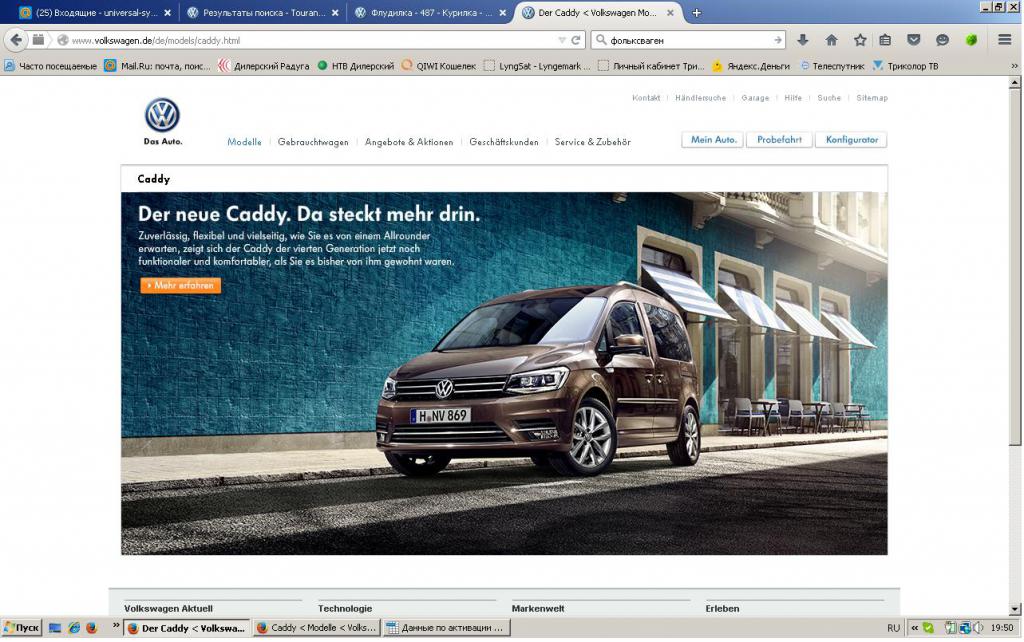
Task: Open the Suche link
Action: coord(829,98)
